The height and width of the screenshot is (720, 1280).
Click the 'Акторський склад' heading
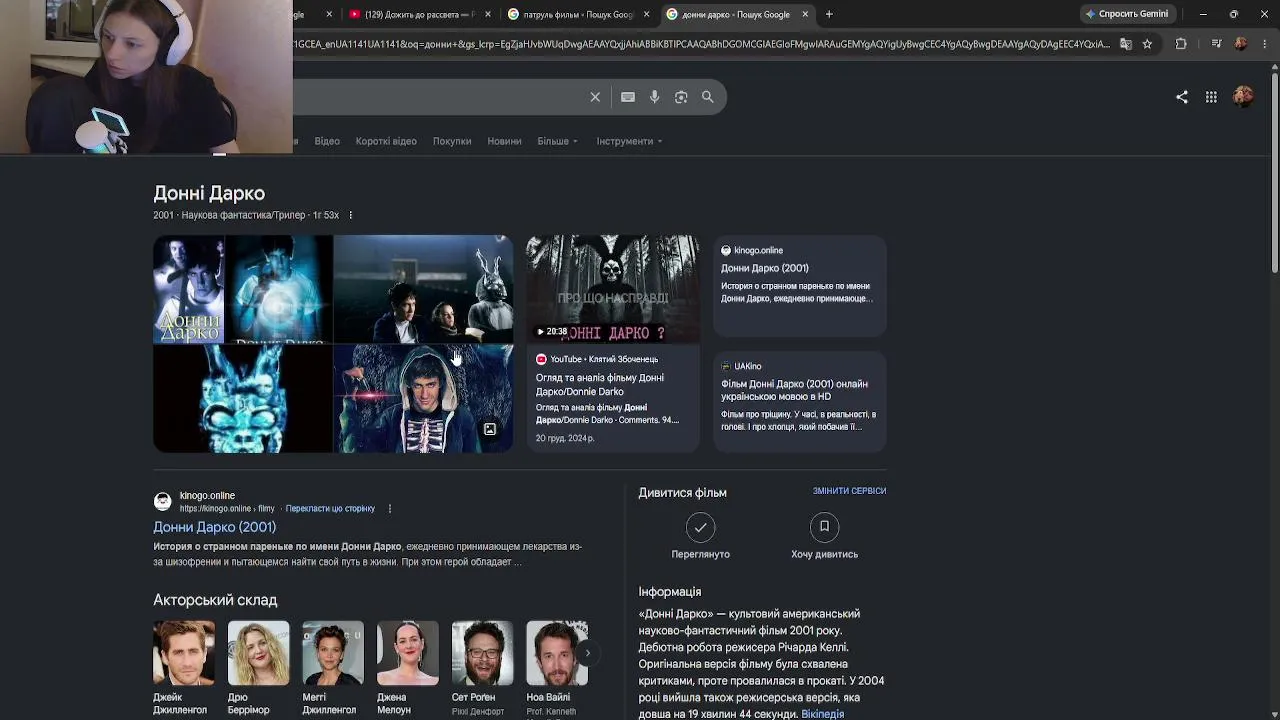point(215,600)
